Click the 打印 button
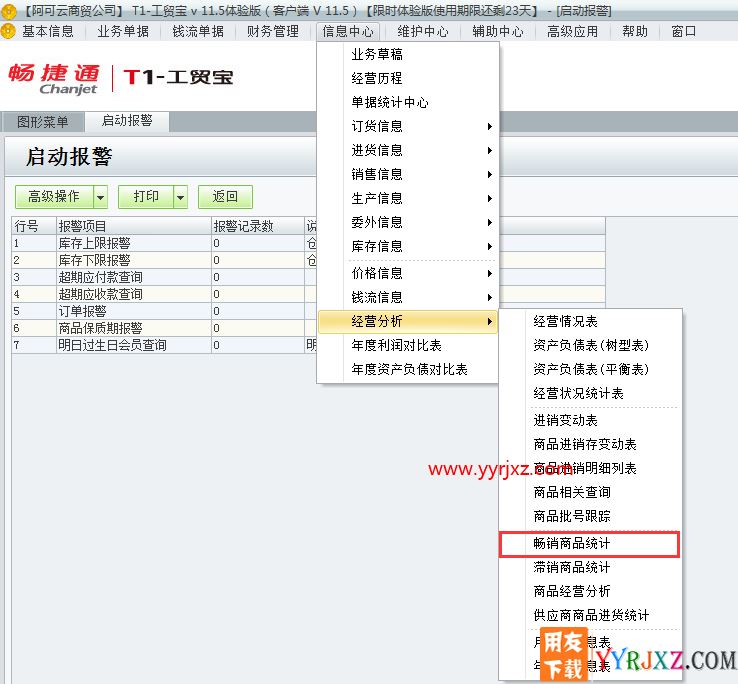 click(x=146, y=197)
